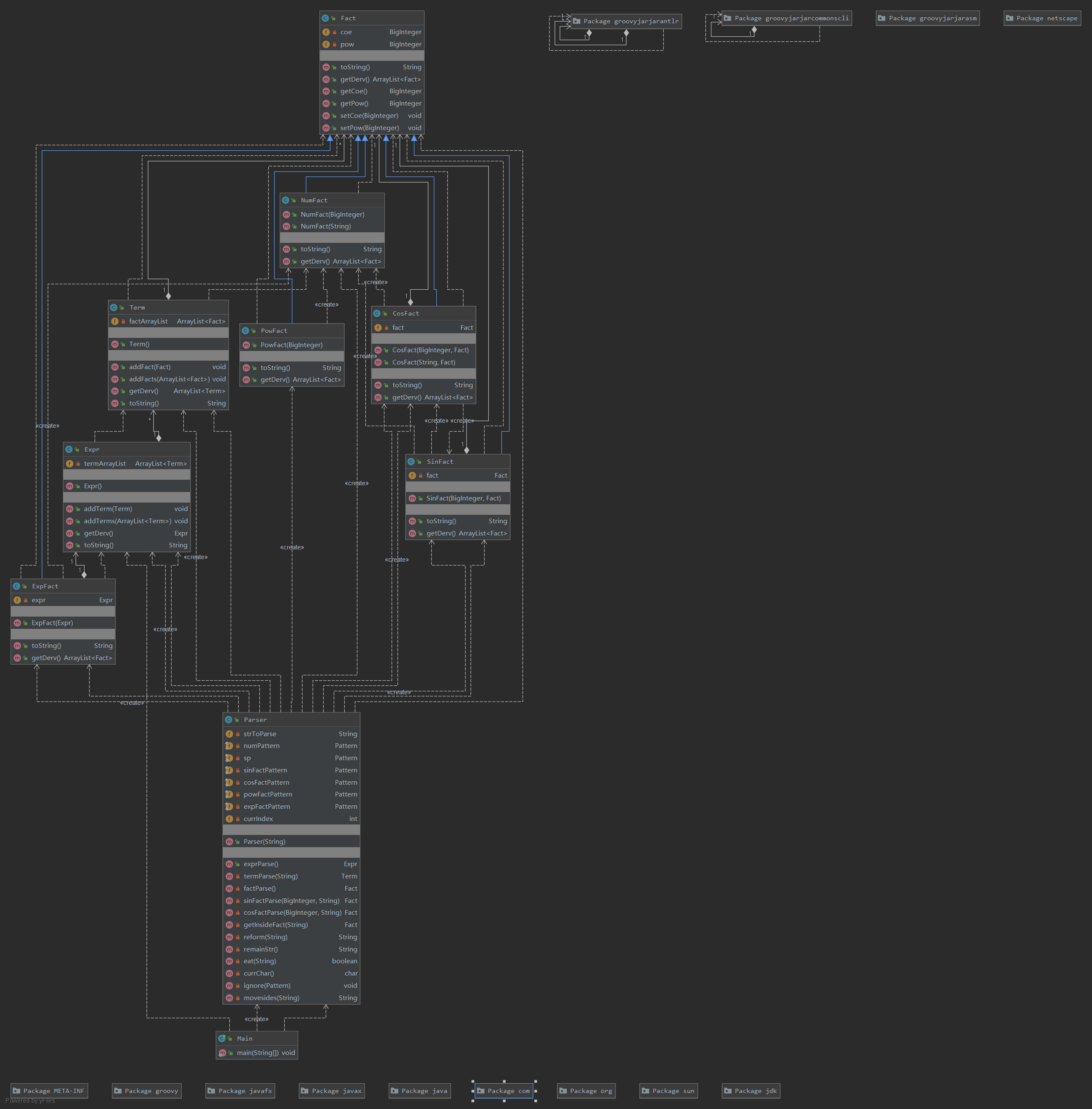Click the method icon beside main(String[])
The width and height of the screenshot is (1092, 1109).
coord(223,1053)
